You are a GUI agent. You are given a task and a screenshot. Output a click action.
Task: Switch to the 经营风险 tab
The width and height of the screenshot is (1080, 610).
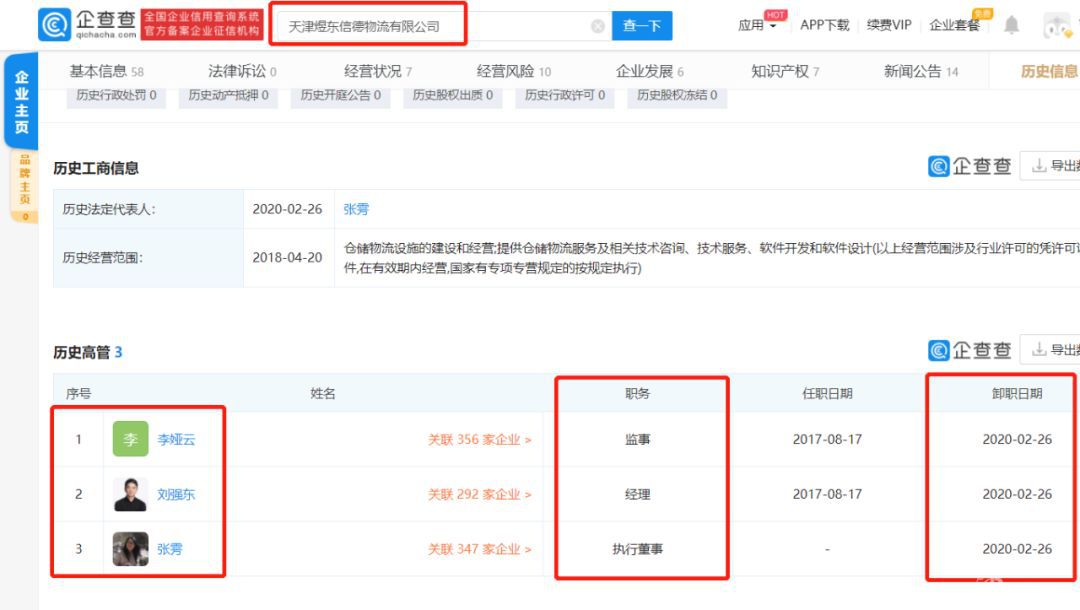[505, 70]
